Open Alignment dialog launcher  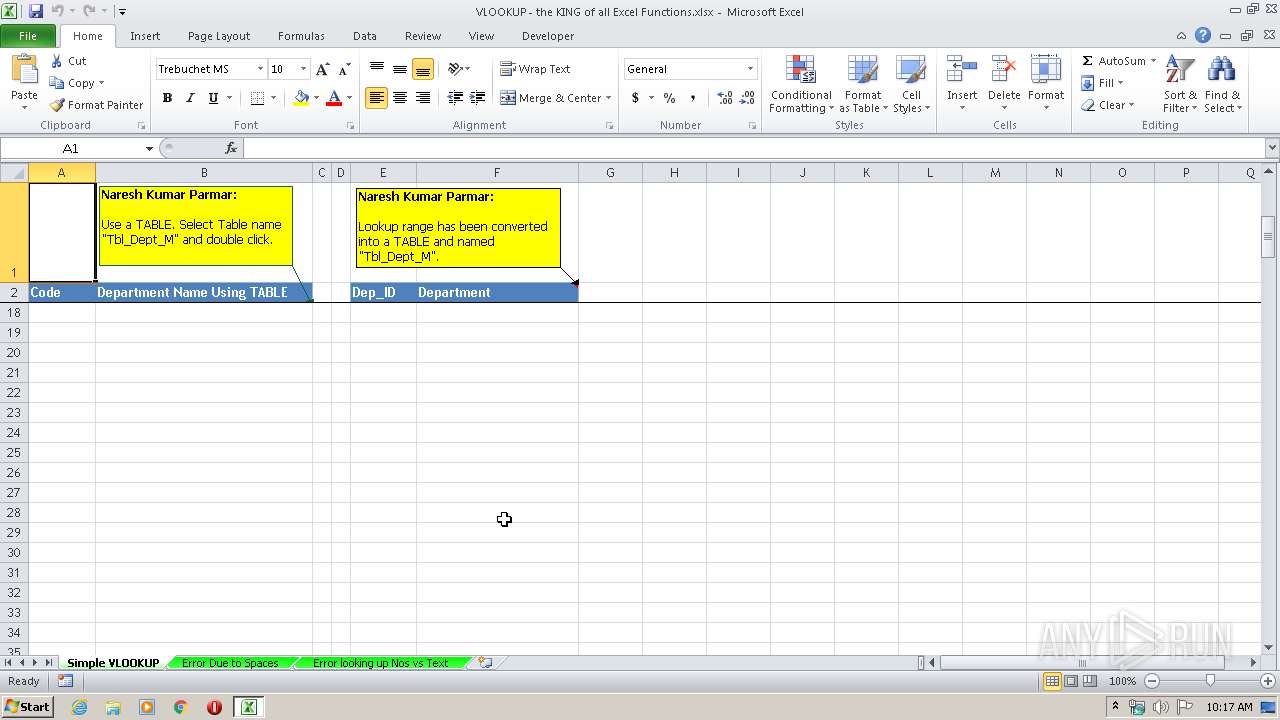[610, 126]
